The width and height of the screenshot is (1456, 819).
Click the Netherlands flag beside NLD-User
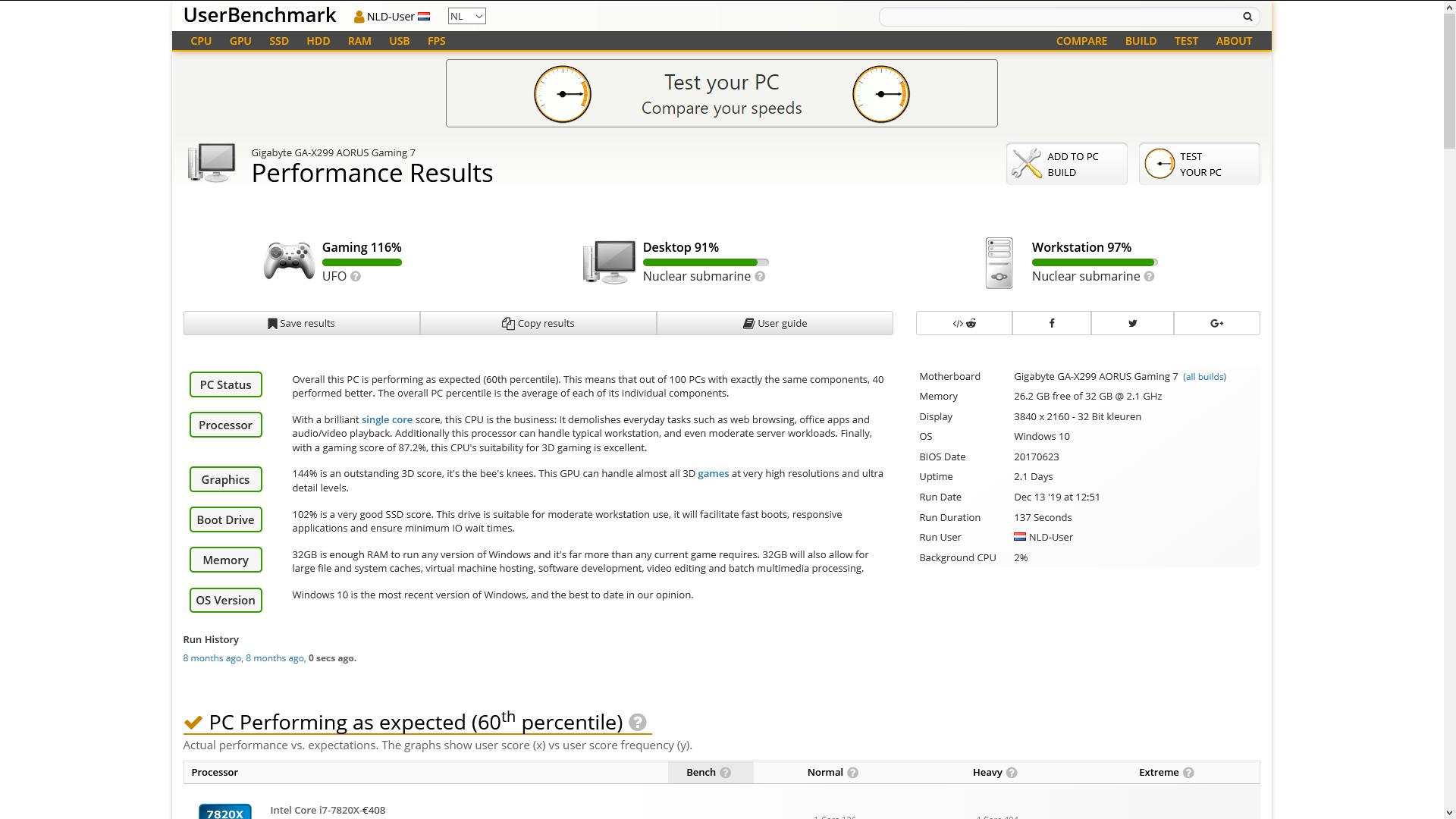(x=424, y=15)
